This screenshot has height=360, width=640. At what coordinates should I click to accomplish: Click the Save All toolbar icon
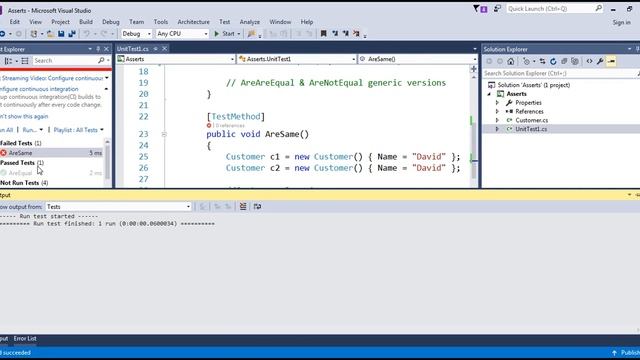pyautogui.click(x=72, y=34)
